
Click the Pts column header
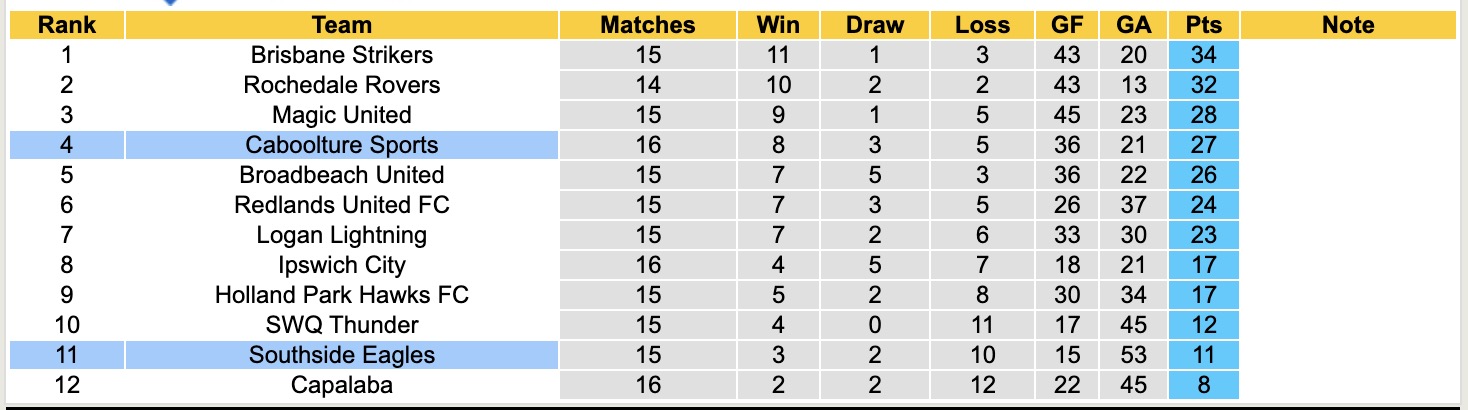tap(1203, 25)
